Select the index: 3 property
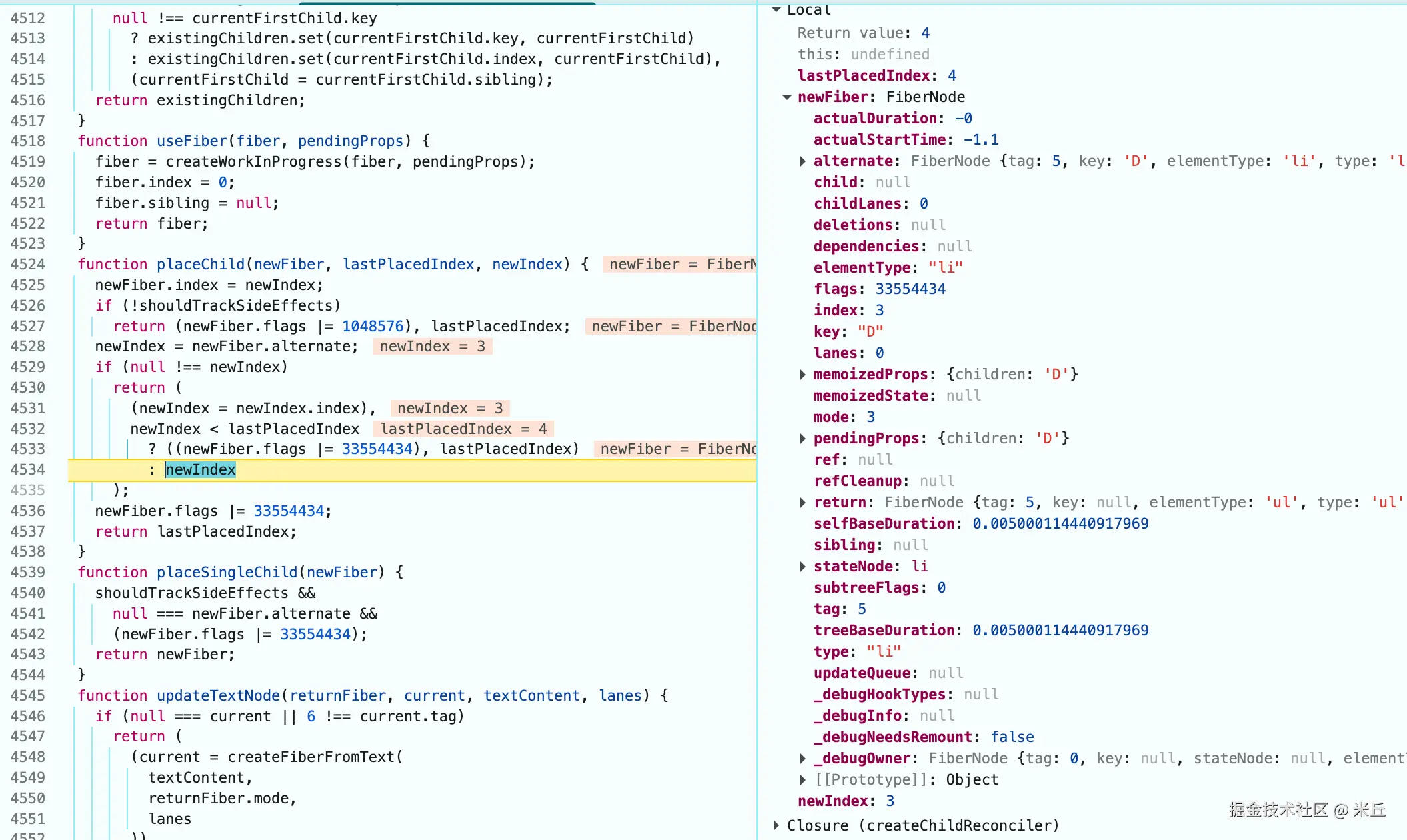1407x840 pixels. coord(849,311)
